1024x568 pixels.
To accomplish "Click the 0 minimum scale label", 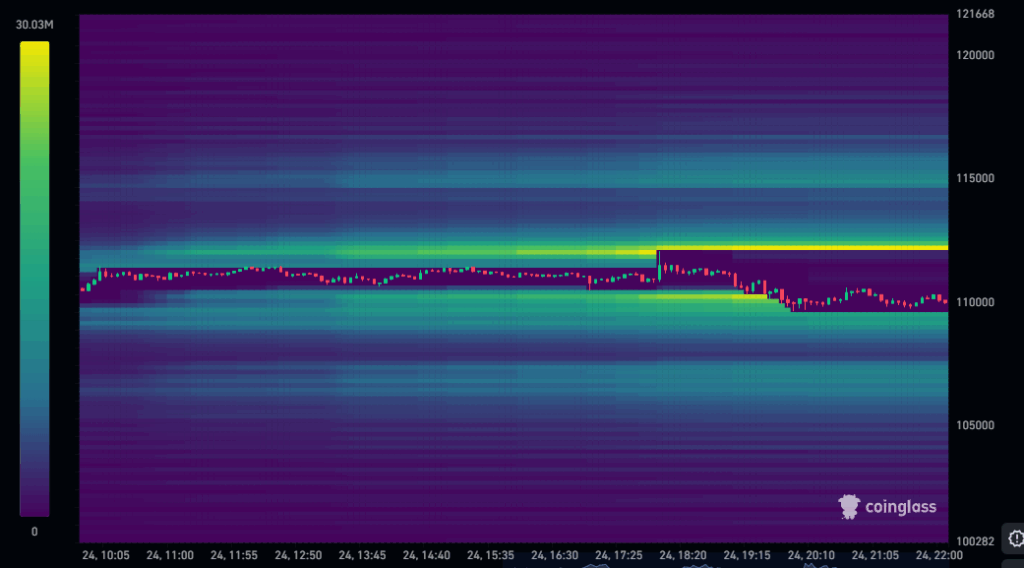I will coord(34,532).
